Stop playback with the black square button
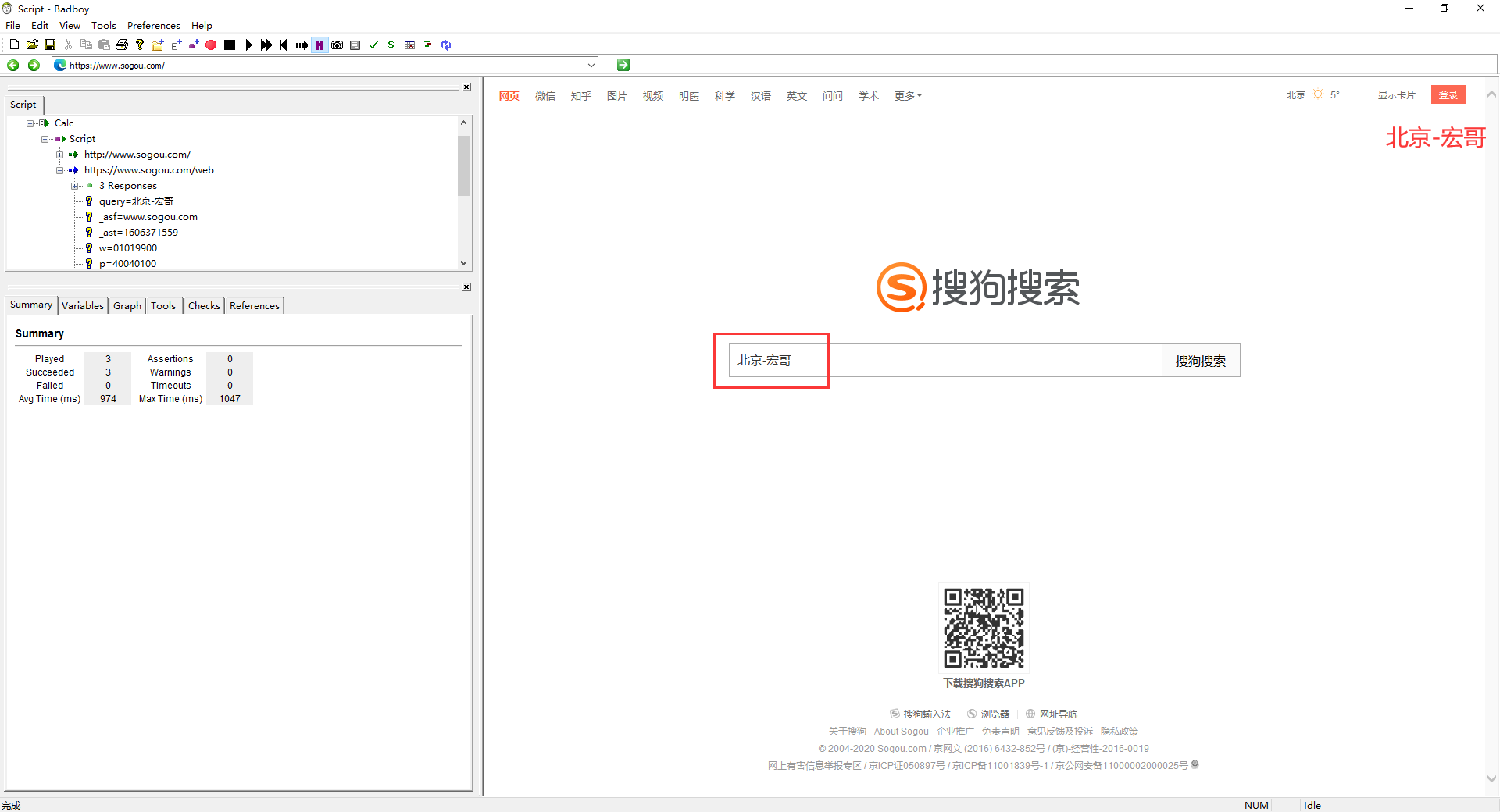This screenshot has height=812, width=1500. (x=230, y=45)
